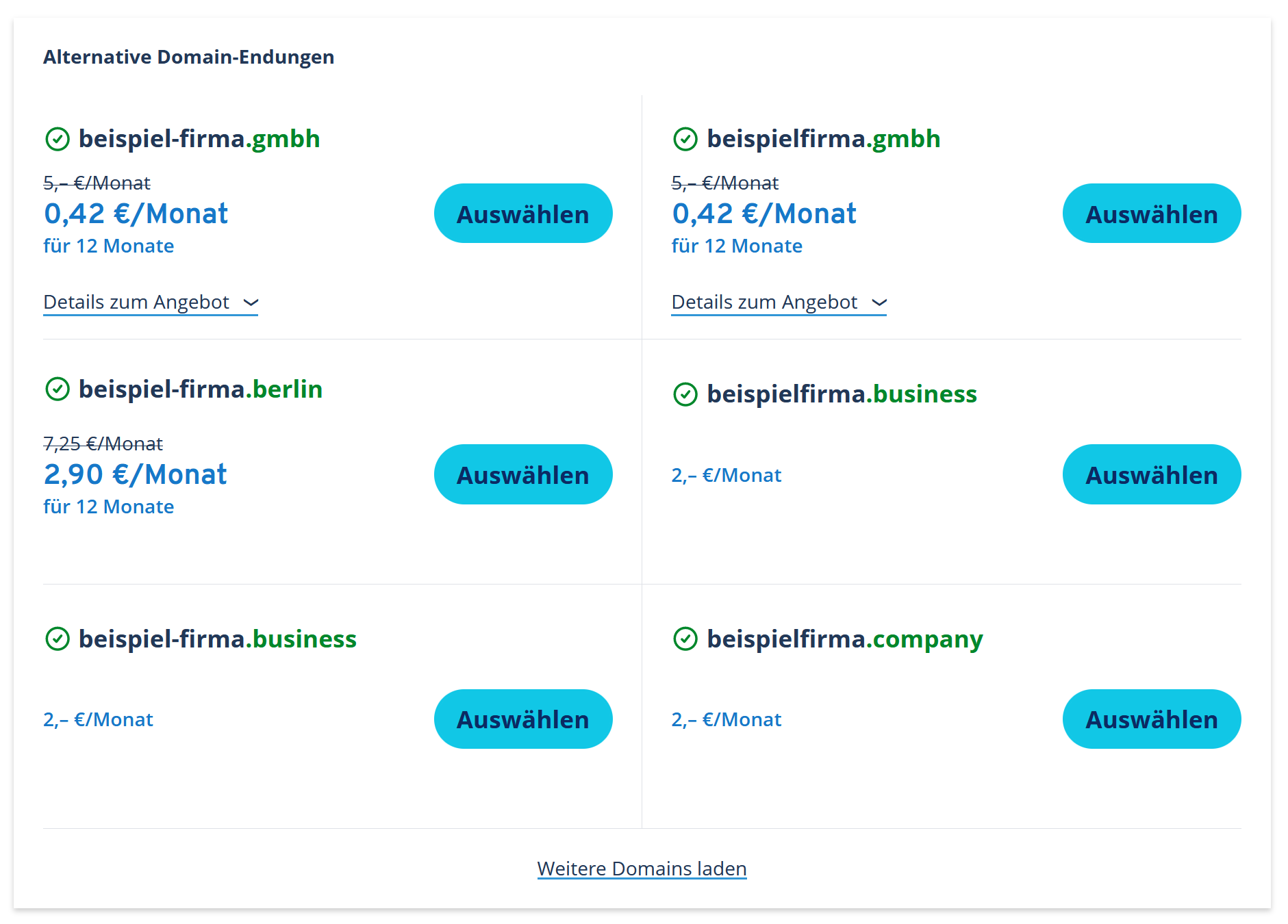Choose beispielfirma.gmbh via Auswählen
The image size is (1288, 924).
(x=1152, y=214)
